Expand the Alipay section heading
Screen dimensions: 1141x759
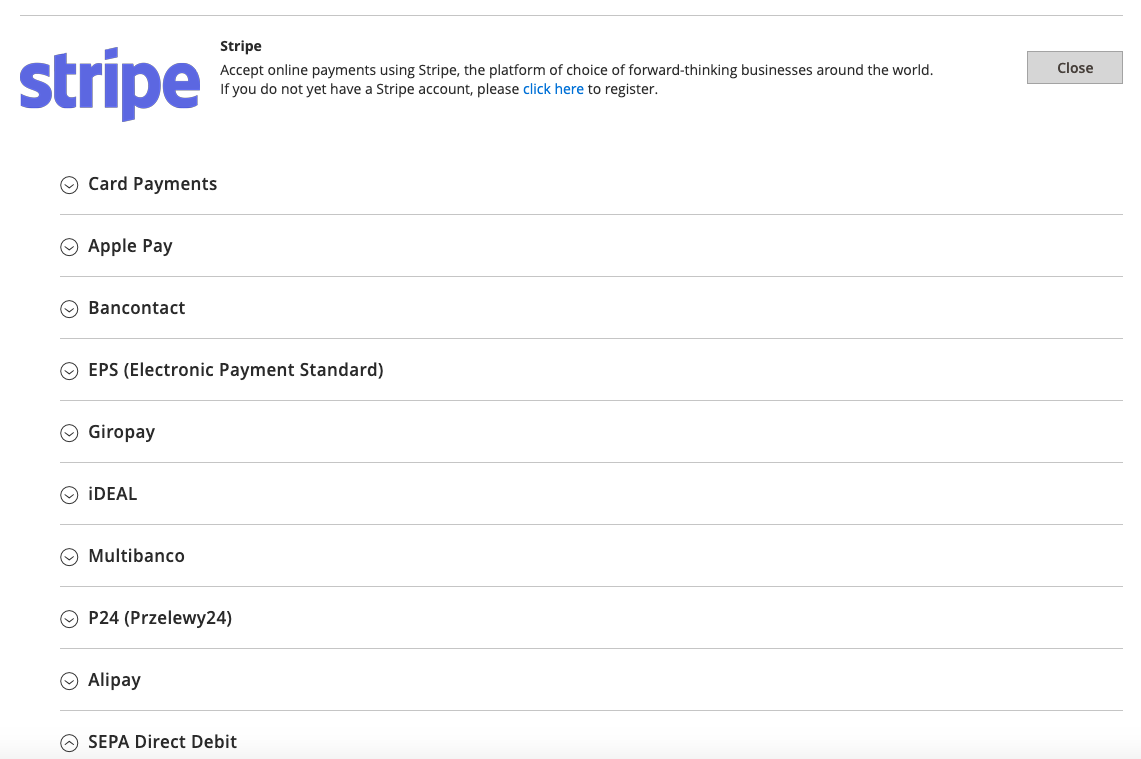click(x=114, y=680)
